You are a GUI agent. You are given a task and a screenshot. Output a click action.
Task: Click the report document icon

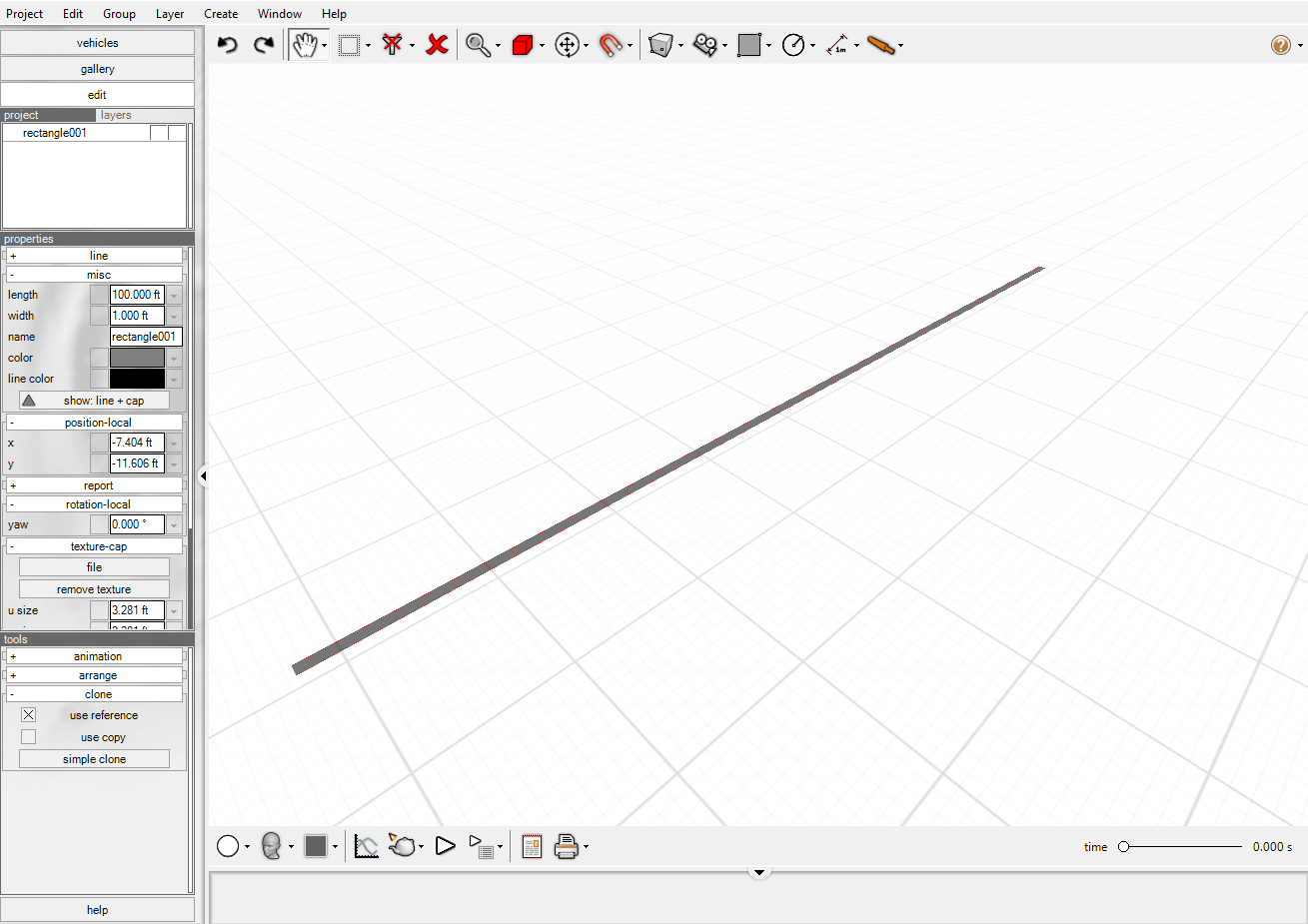click(532, 846)
